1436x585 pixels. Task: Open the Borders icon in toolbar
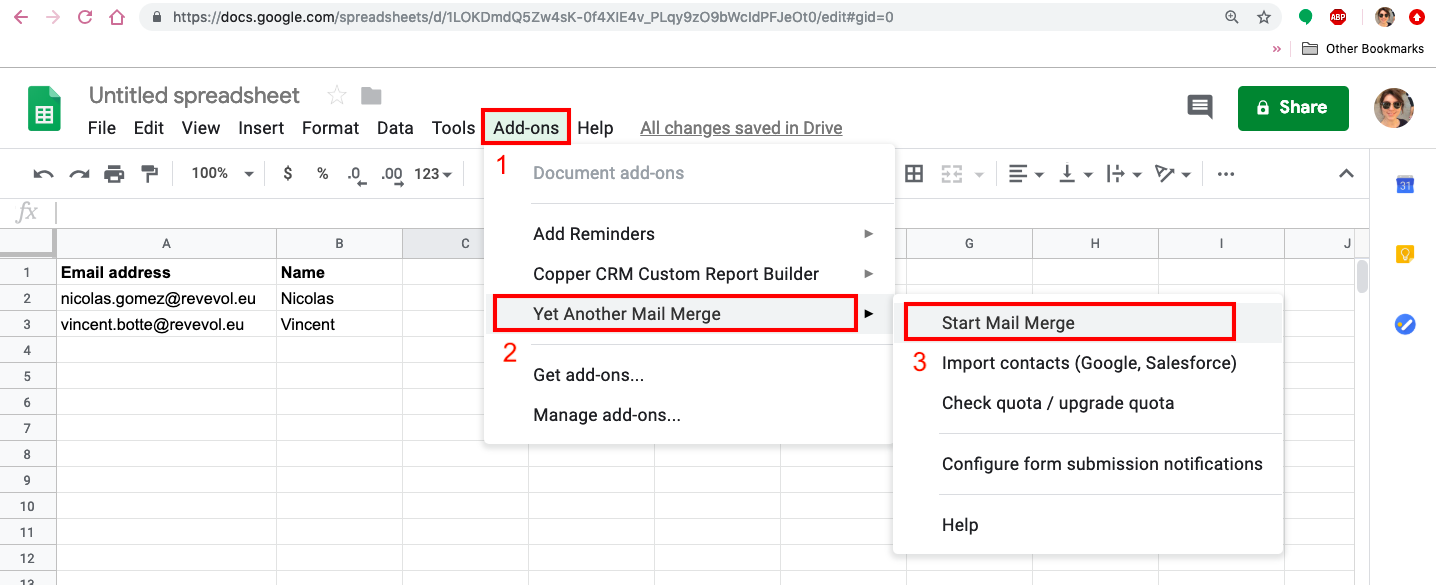click(914, 174)
